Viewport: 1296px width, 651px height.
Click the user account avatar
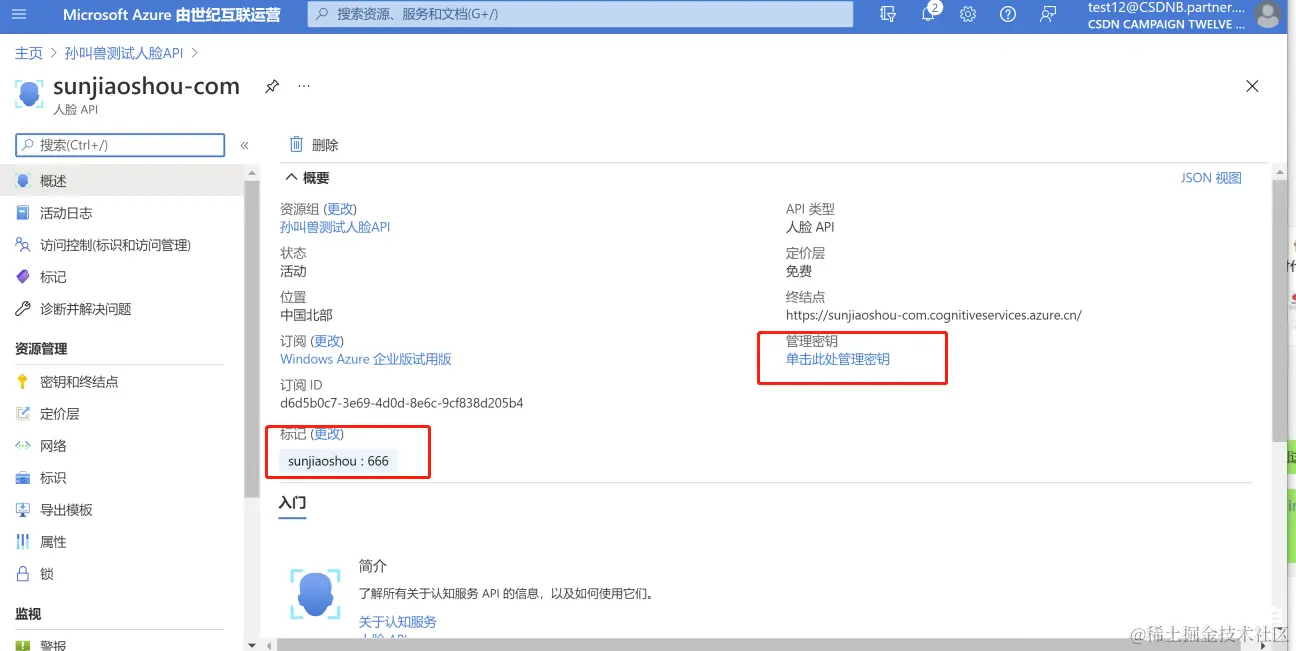1267,14
